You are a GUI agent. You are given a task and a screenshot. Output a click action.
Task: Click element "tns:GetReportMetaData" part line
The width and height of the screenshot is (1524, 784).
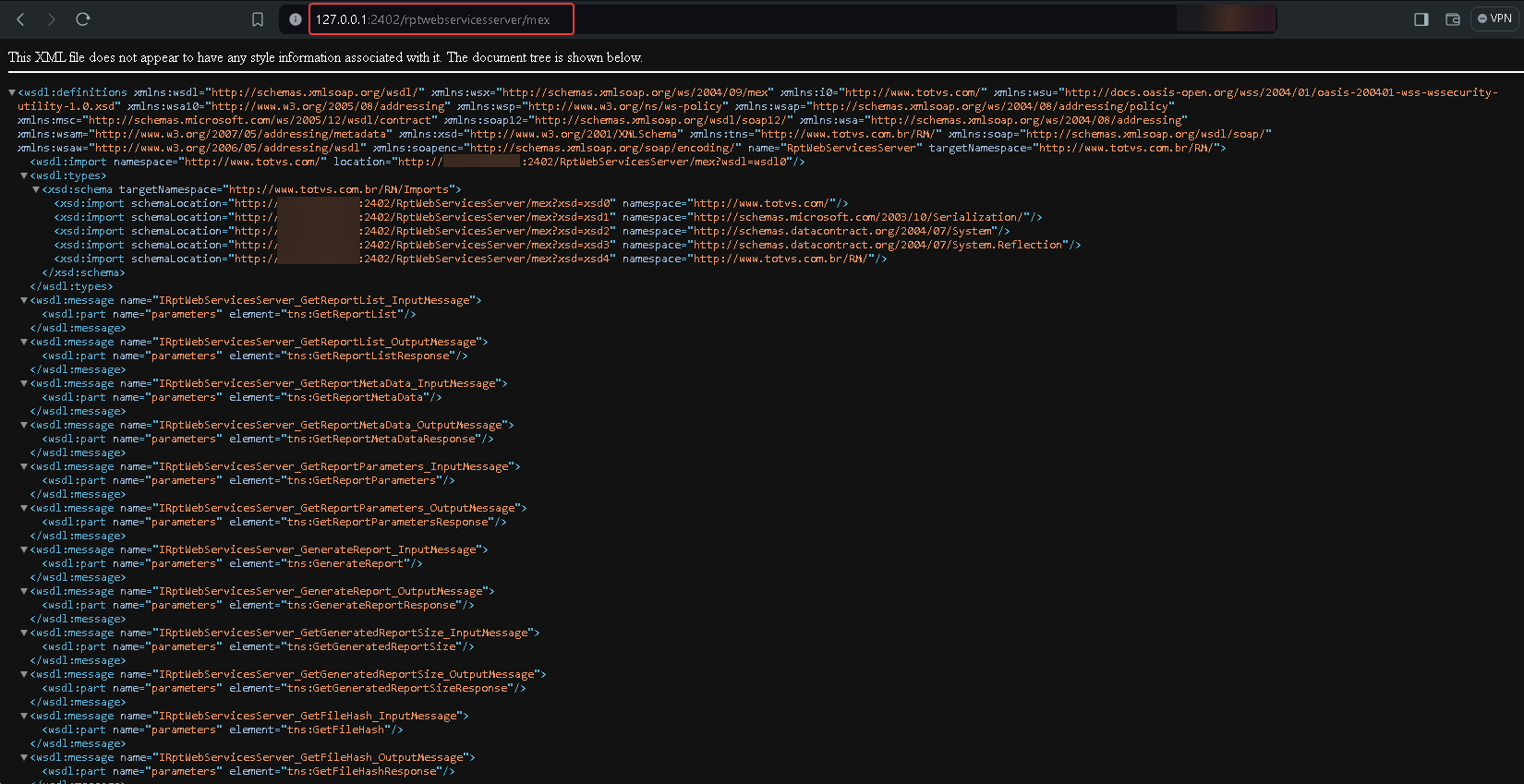pos(242,397)
